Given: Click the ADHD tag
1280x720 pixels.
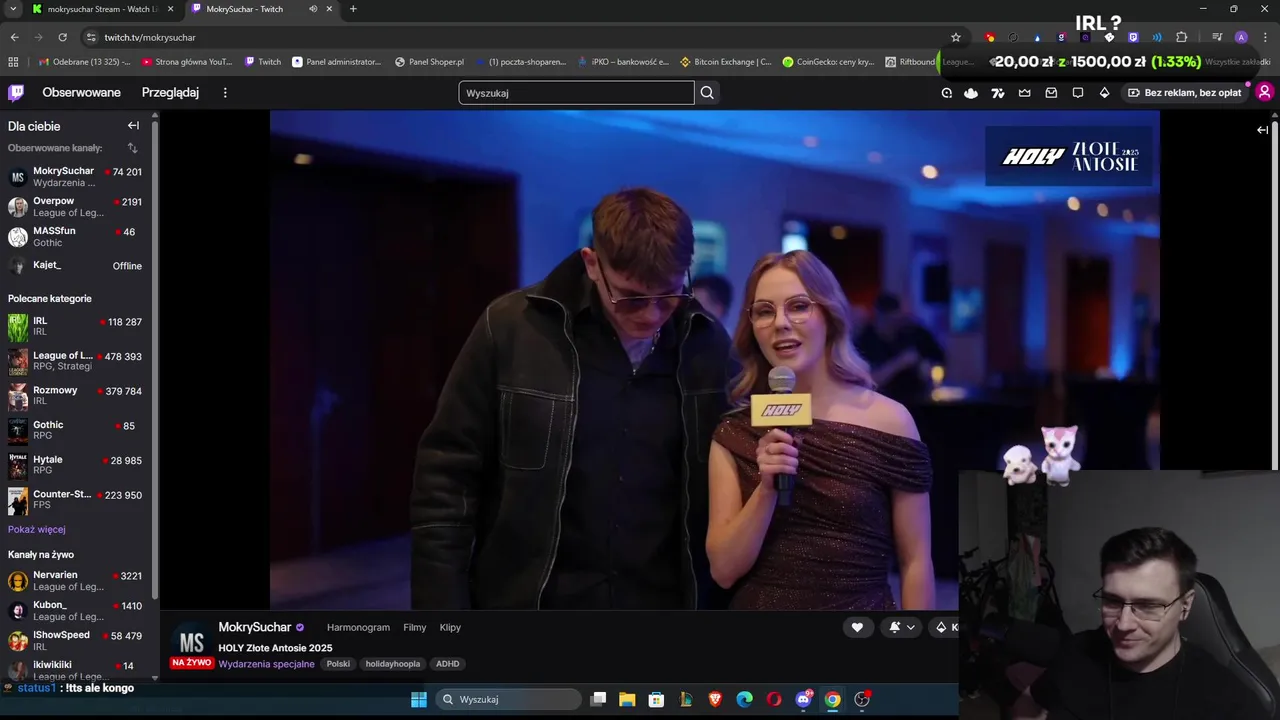Looking at the screenshot, I should 447,664.
